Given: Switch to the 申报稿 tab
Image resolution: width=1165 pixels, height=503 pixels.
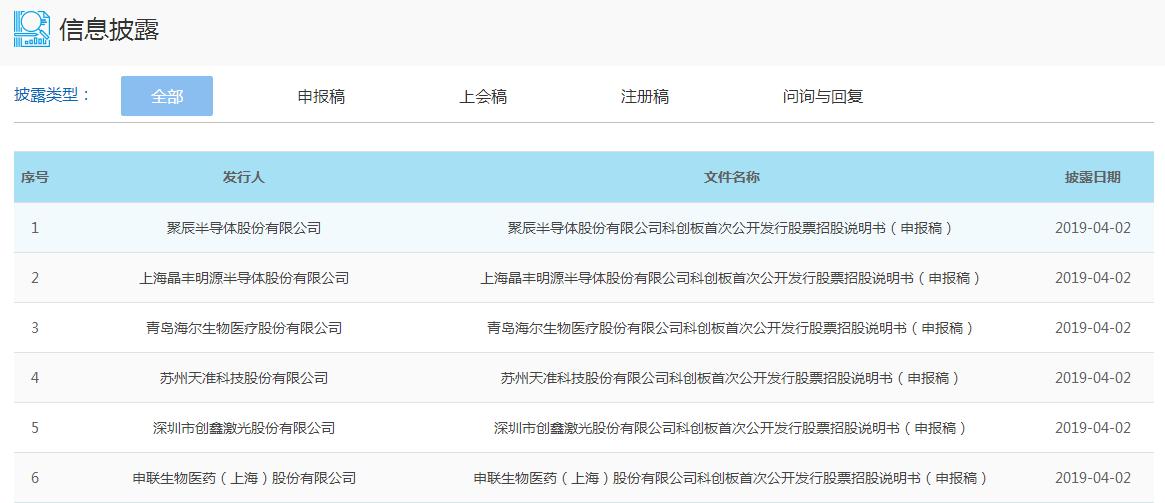Looking at the screenshot, I should coord(321,96).
